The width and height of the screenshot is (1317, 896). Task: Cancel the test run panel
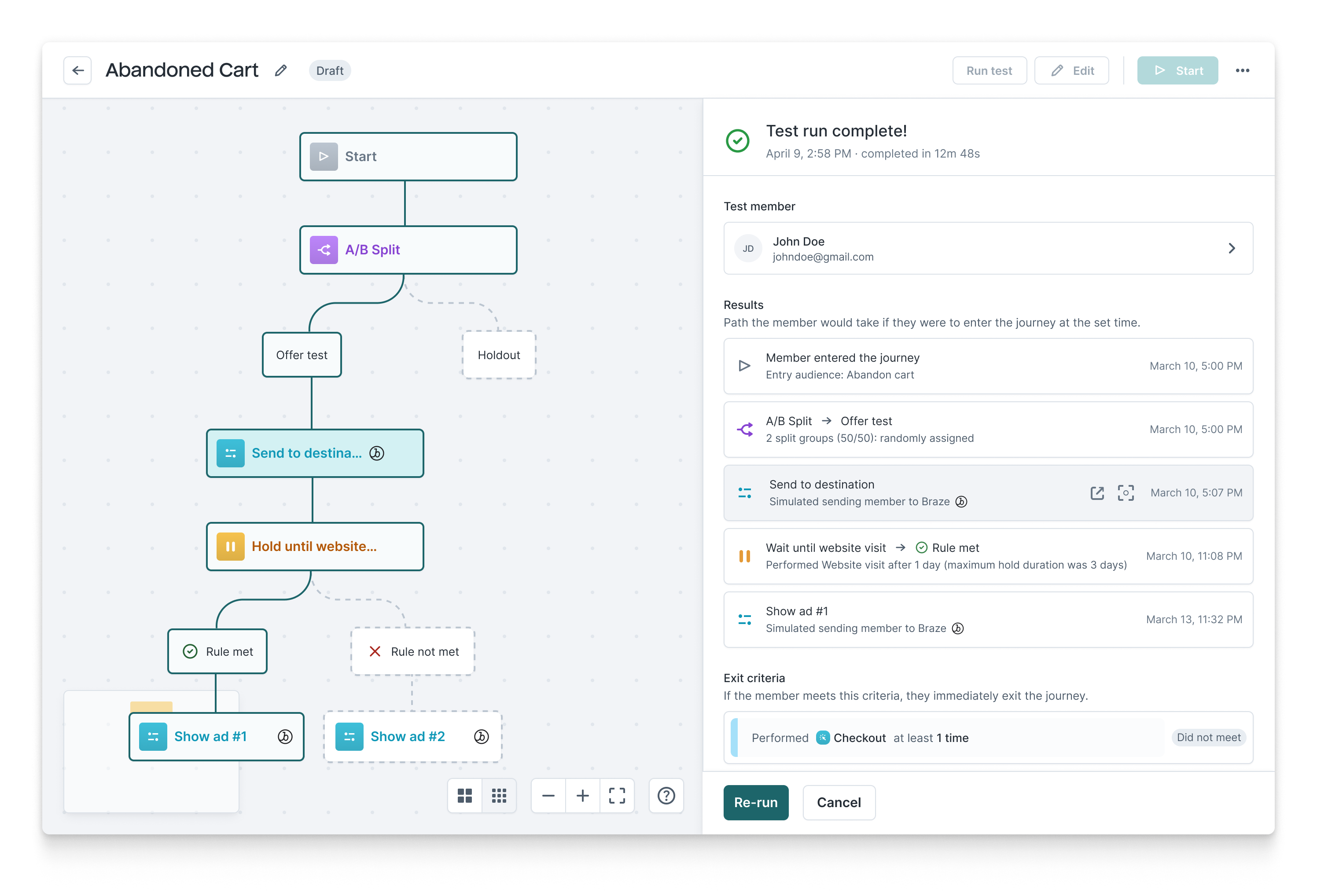[x=839, y=802]
